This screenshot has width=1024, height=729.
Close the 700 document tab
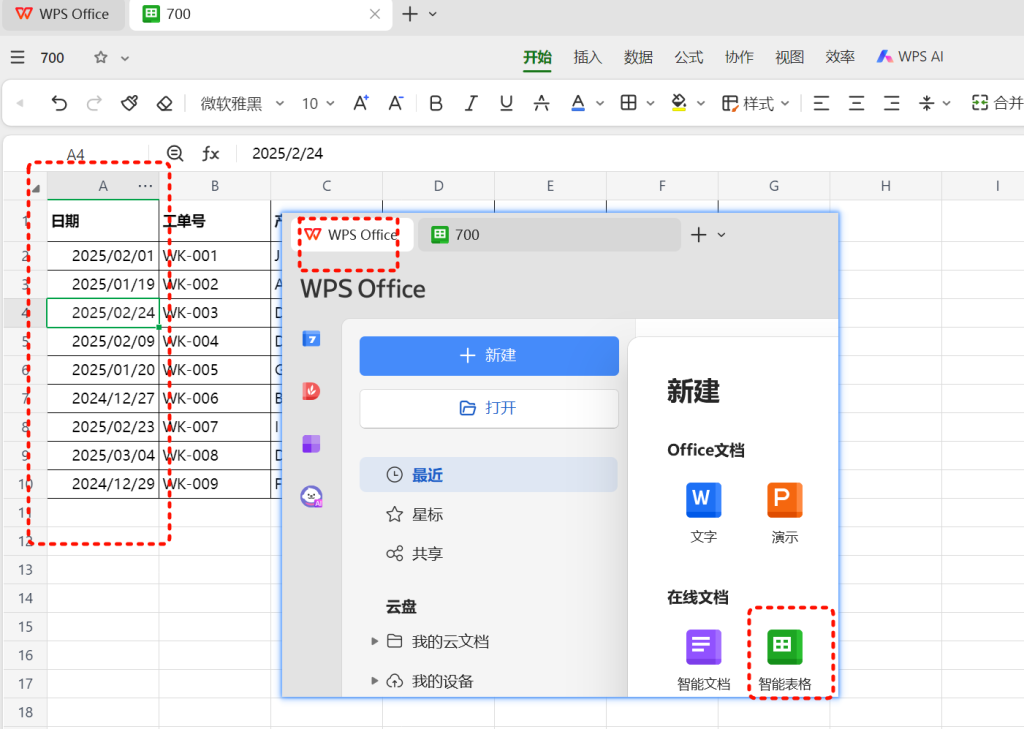375,14
